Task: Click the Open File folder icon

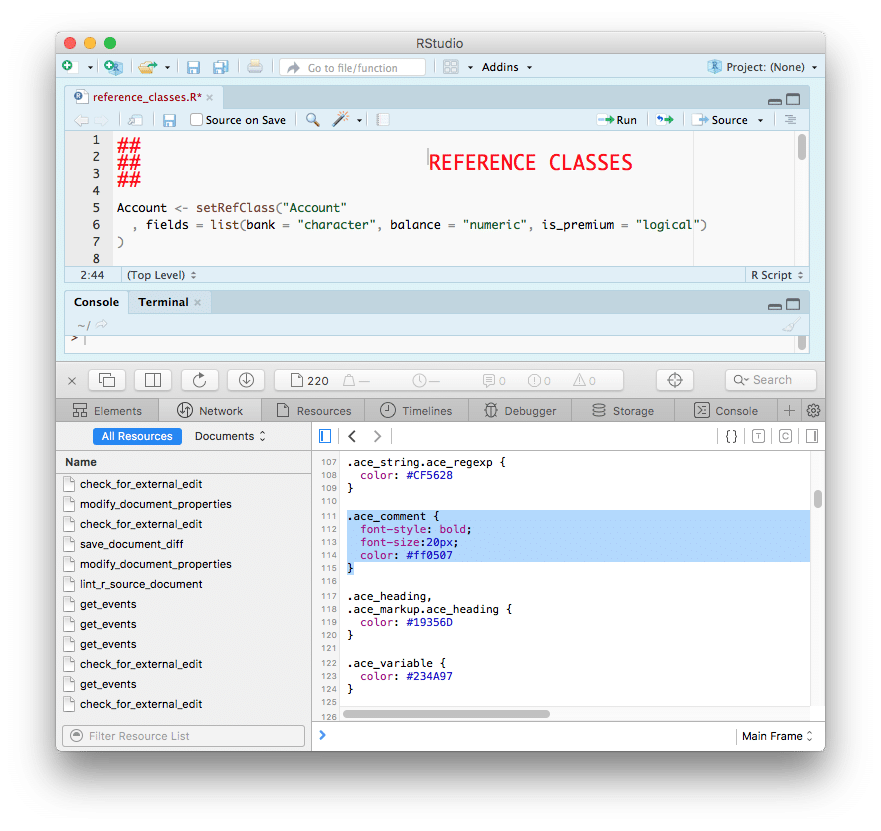Action: click(x=147, y=67)
